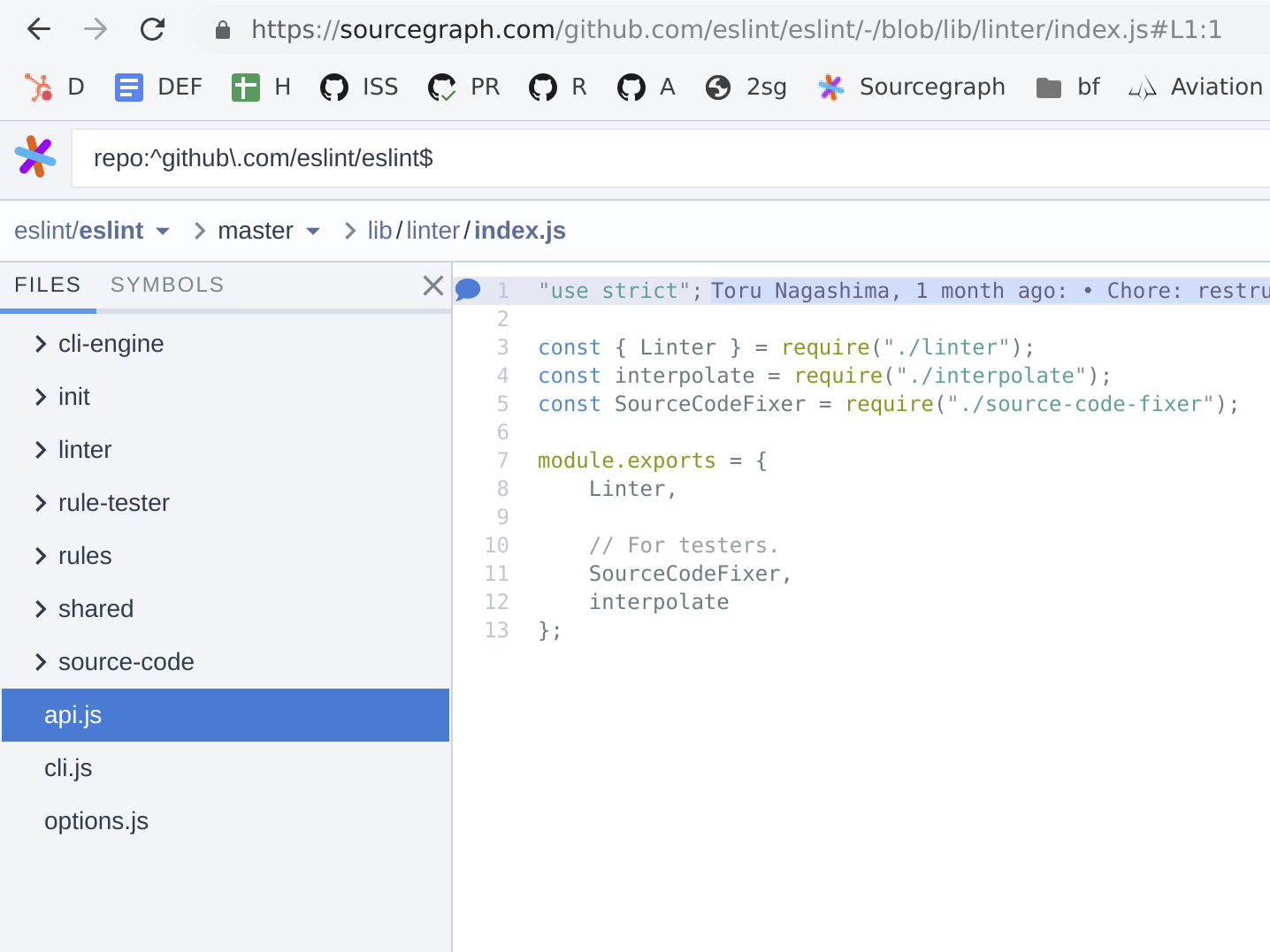Click the "use strict" string on line 1
Viewport: 1270px width, 952px height.
614,291
